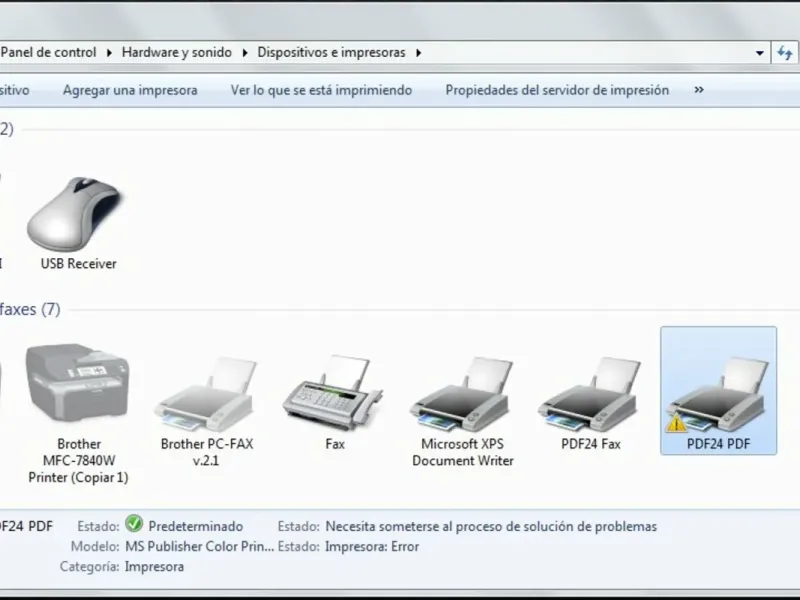Go to Panel de control breadcrumb
The height and width of the screenshot is (600, 800).
tap(48, 53)
